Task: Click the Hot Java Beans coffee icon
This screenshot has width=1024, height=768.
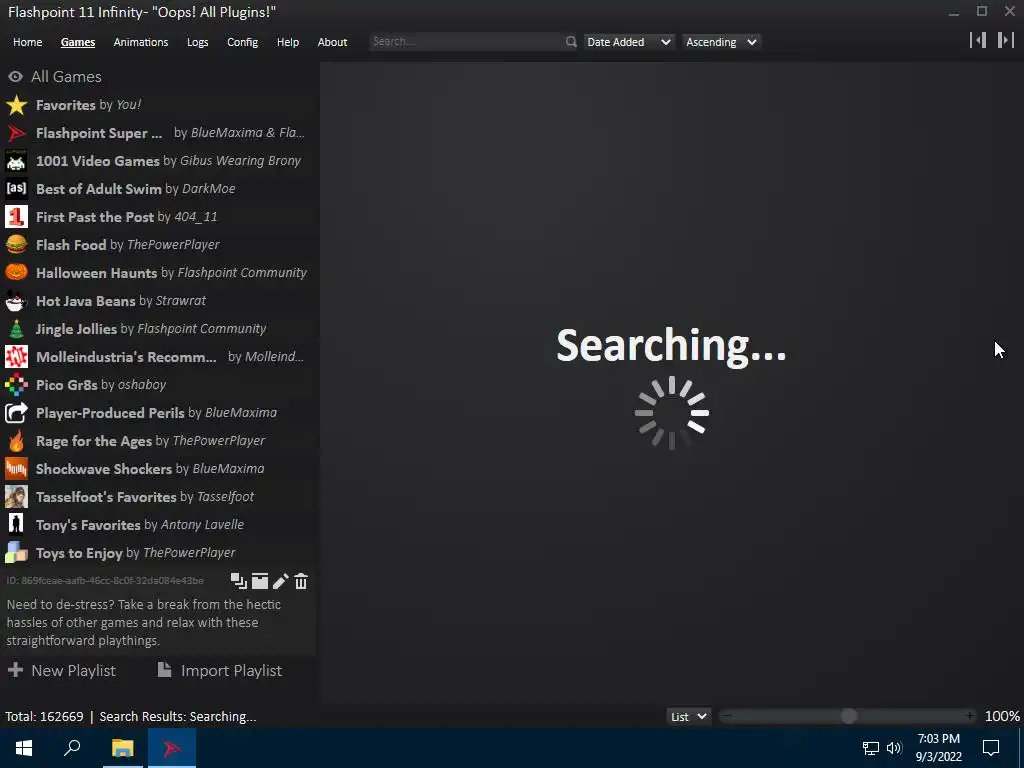Action: pos(16,301)
